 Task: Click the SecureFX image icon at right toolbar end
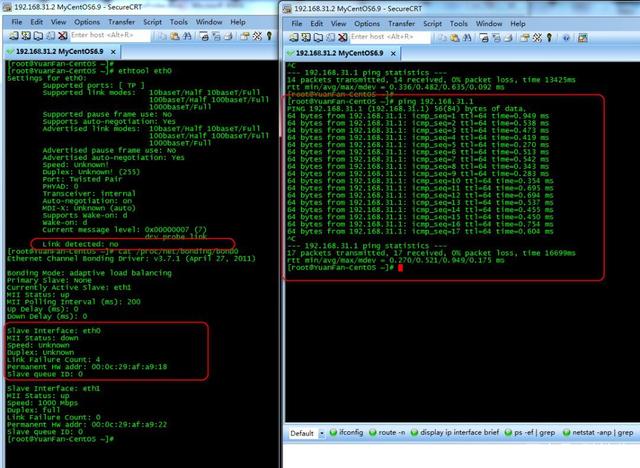583,38
